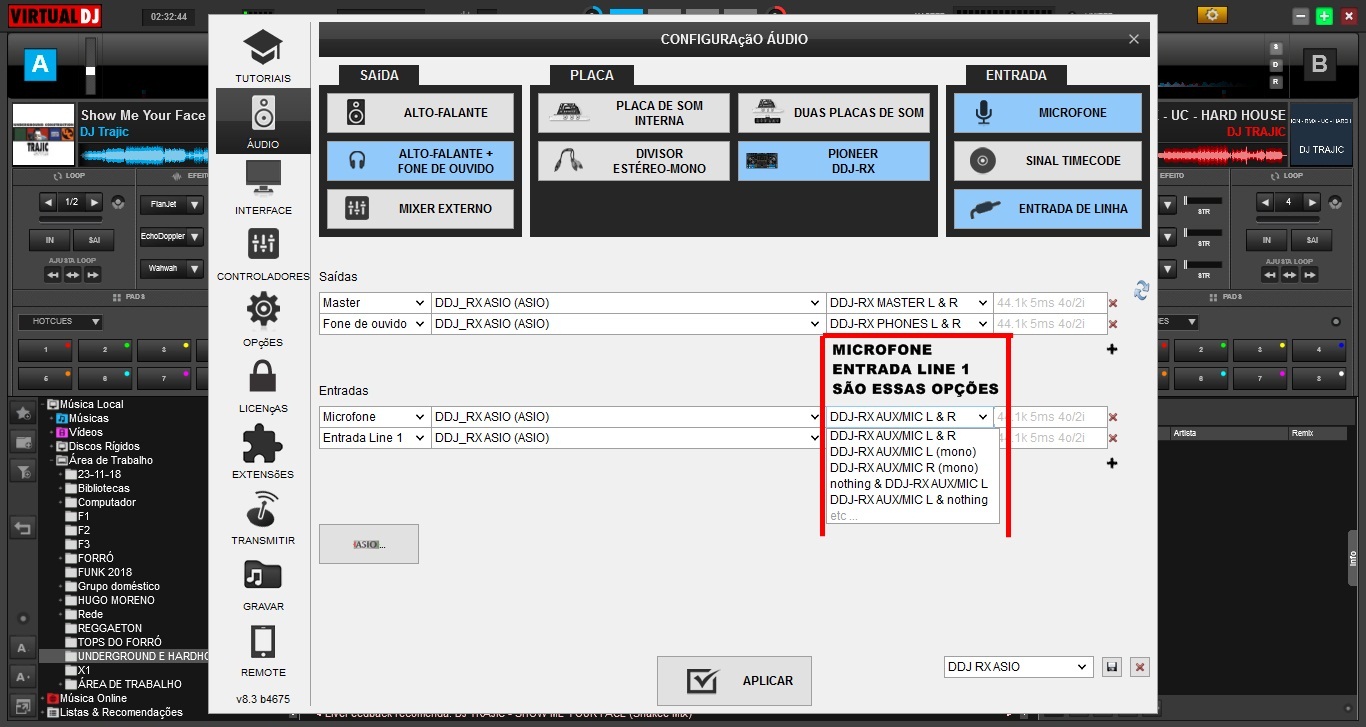Close the Configuração Áudio dialog
Screen dimensions: 1366x727
[x=1133, y=39]
